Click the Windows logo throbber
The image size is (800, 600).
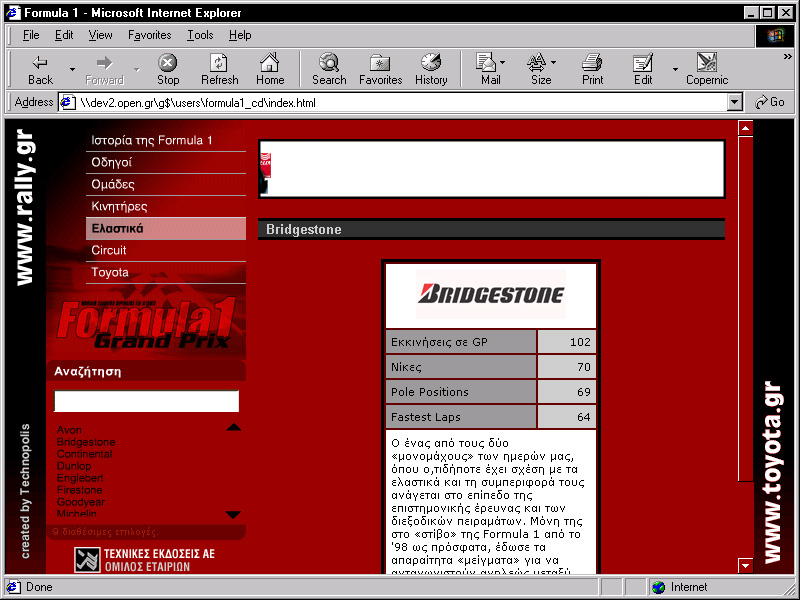[774, 35]
